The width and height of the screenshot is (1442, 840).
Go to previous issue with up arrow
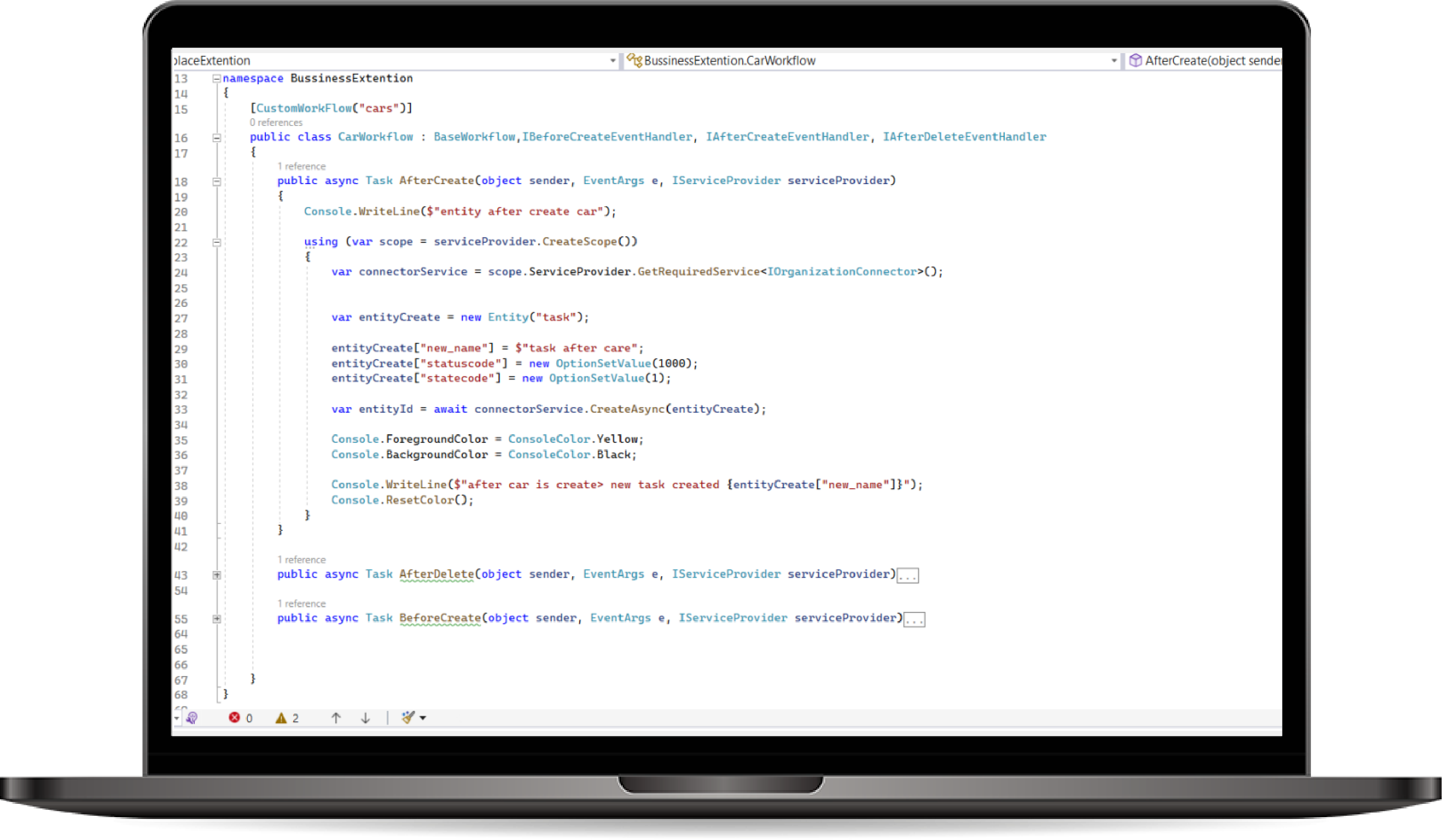pyautogui.click(x=336, y=718)
